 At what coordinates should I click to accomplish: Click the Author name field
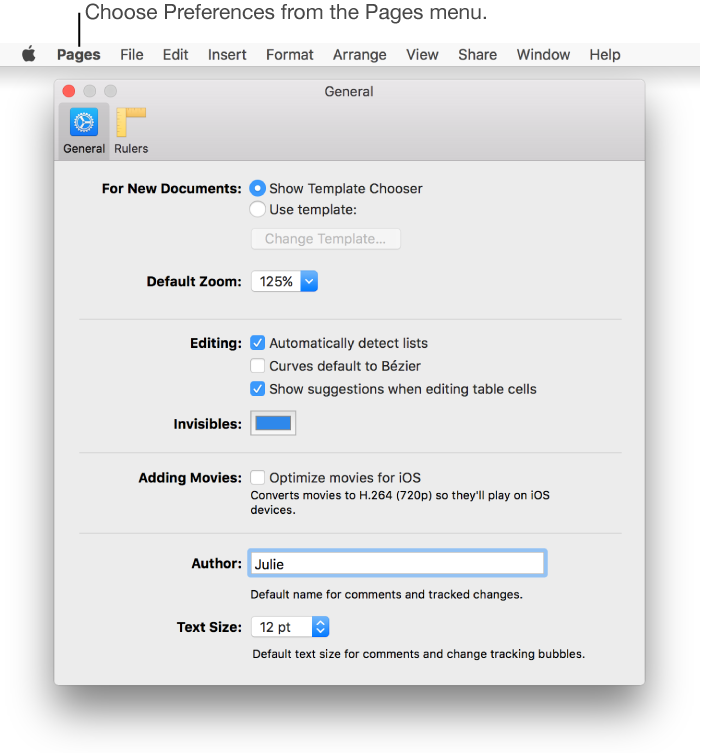(398, 563)
